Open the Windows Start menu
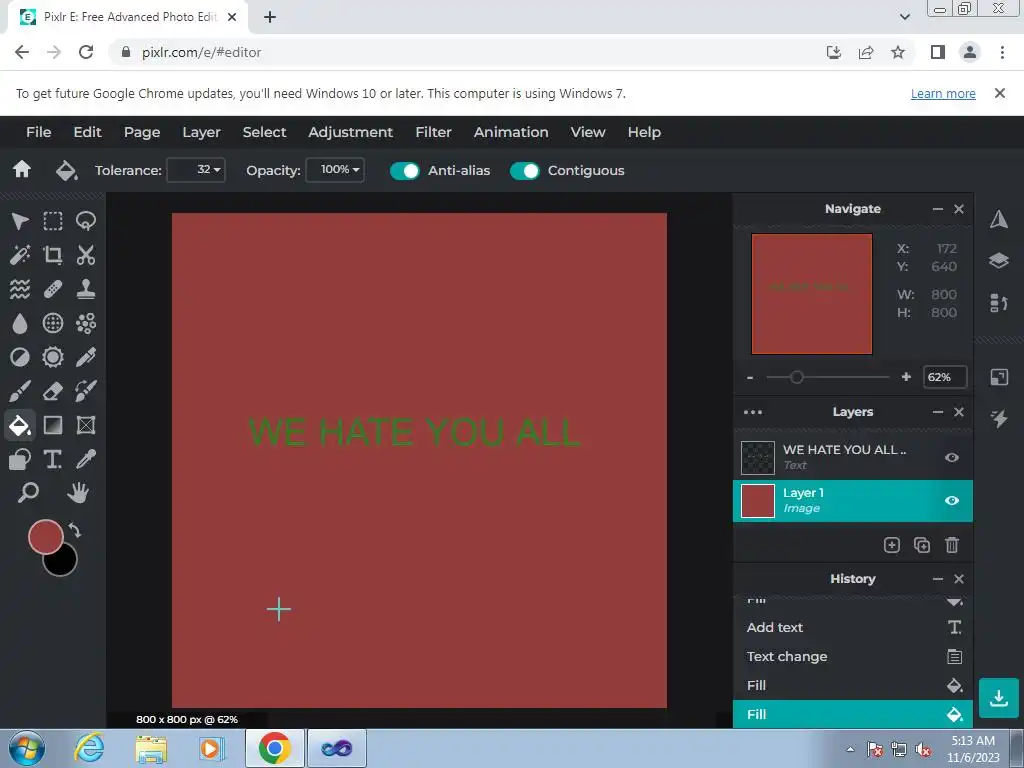Image resolution: width=1024 pixels, height=768 pixels. (x=27, y=748)
